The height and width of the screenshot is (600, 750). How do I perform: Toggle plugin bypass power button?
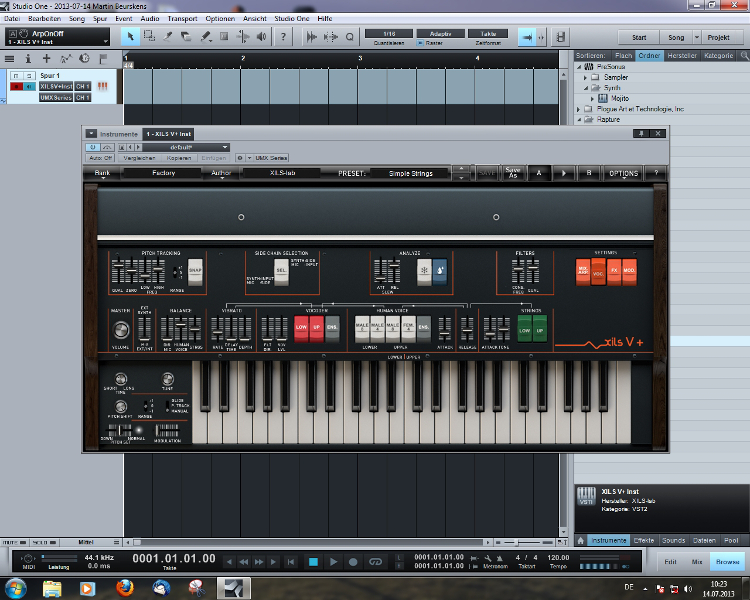pos(92,147)
